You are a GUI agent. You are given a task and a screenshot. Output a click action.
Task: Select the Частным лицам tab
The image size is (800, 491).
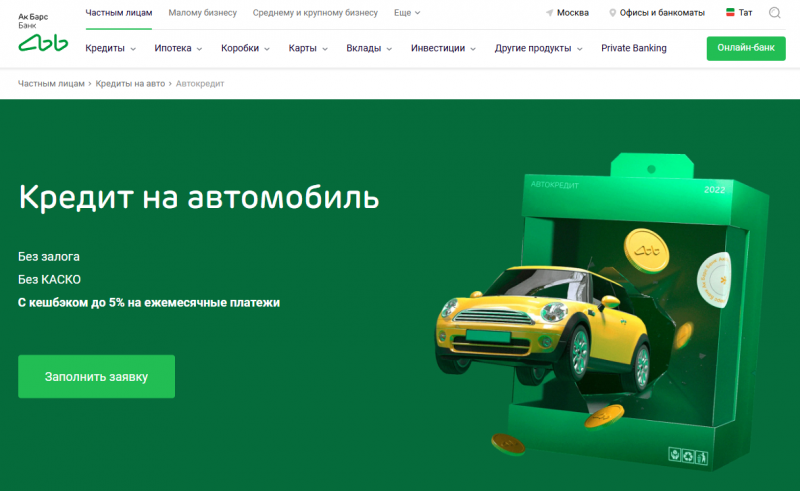point(118,13)
